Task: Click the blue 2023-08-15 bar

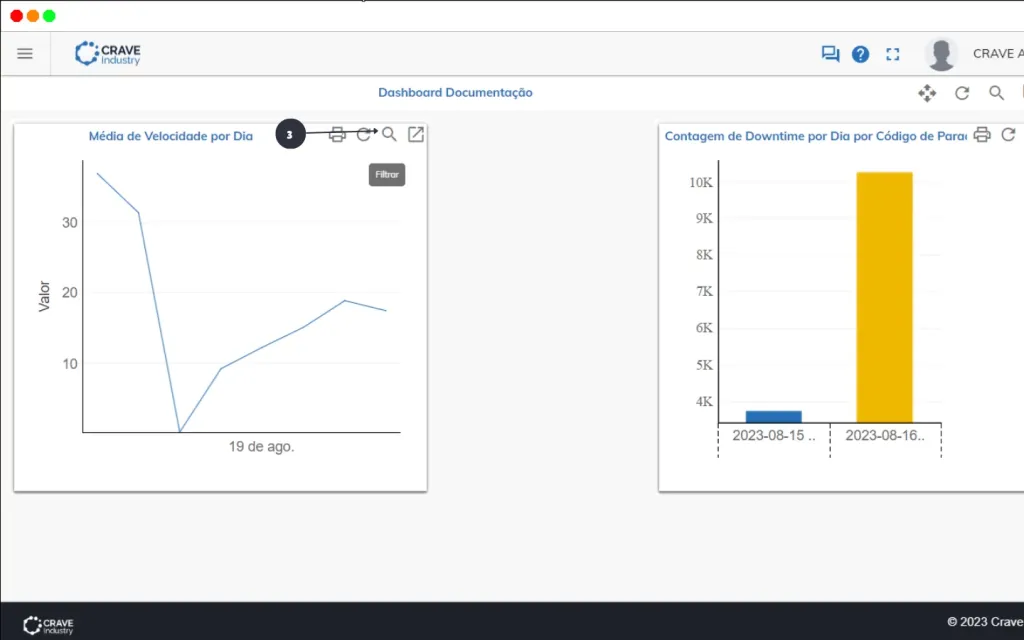Action: point(773,417)
